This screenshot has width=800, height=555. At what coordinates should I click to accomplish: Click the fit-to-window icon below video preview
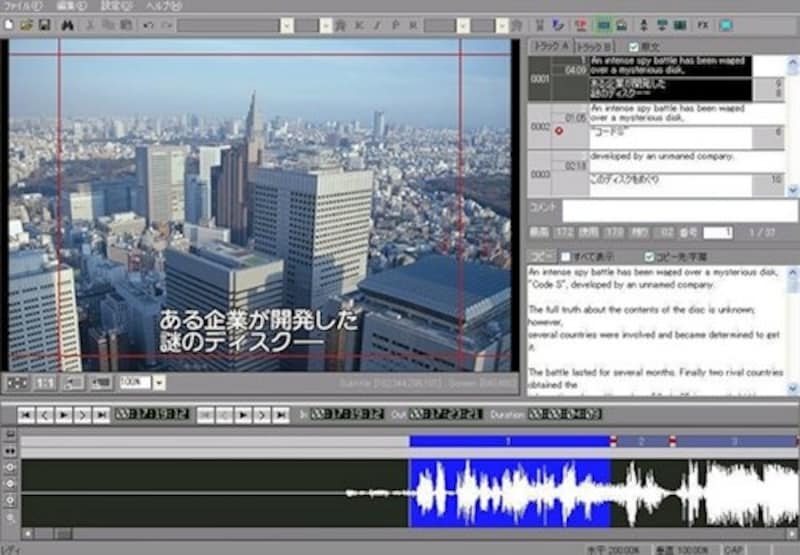click(17, 383)
